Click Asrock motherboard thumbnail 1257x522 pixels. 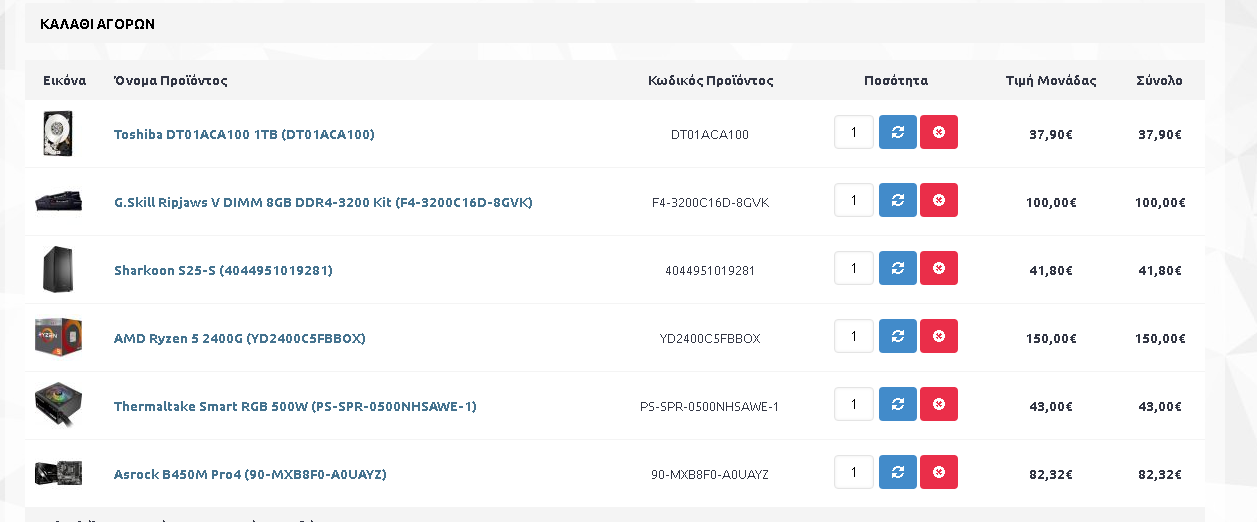coord(58,473)
